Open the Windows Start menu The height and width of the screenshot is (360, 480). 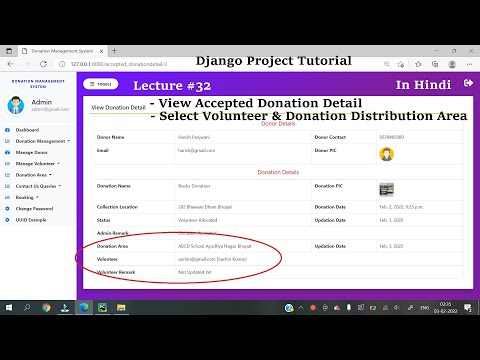9,307
